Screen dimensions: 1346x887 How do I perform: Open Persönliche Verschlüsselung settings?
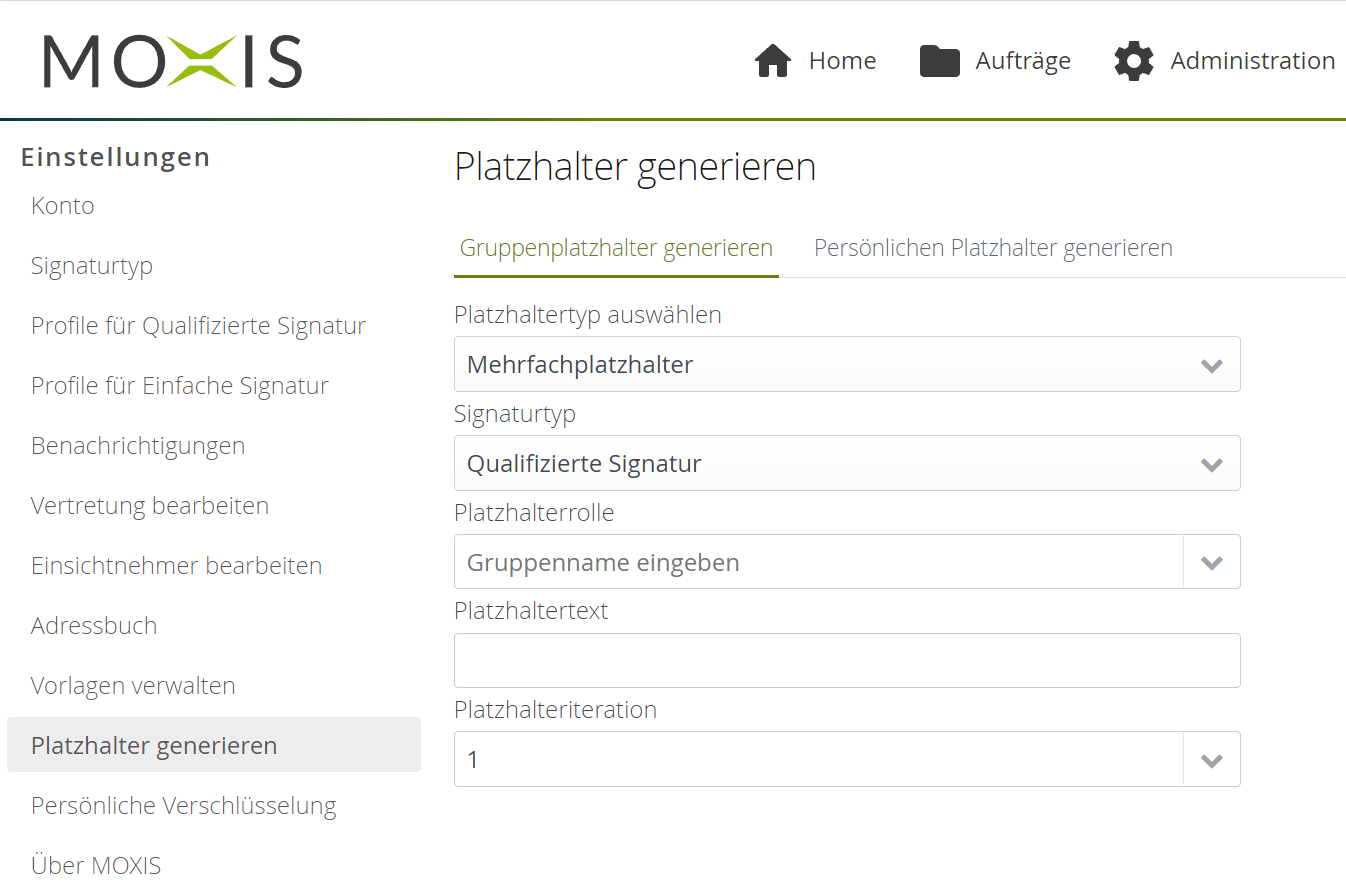coord(184,805)
